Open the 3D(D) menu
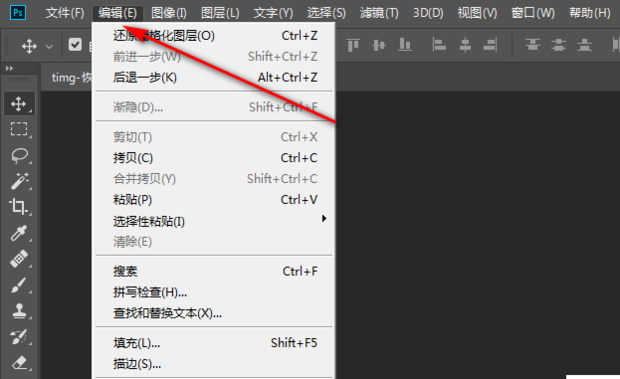Screen dimensions: 620x379 coord(428,13)
